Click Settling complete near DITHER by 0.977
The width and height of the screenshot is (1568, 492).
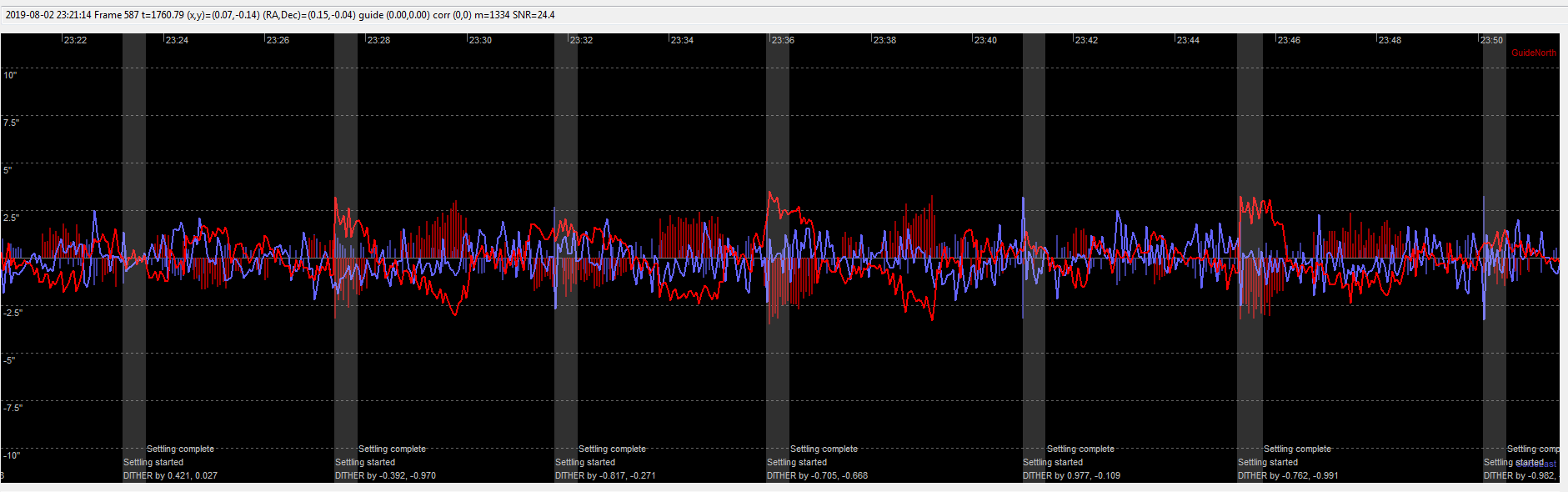(x=1080, y=449)
